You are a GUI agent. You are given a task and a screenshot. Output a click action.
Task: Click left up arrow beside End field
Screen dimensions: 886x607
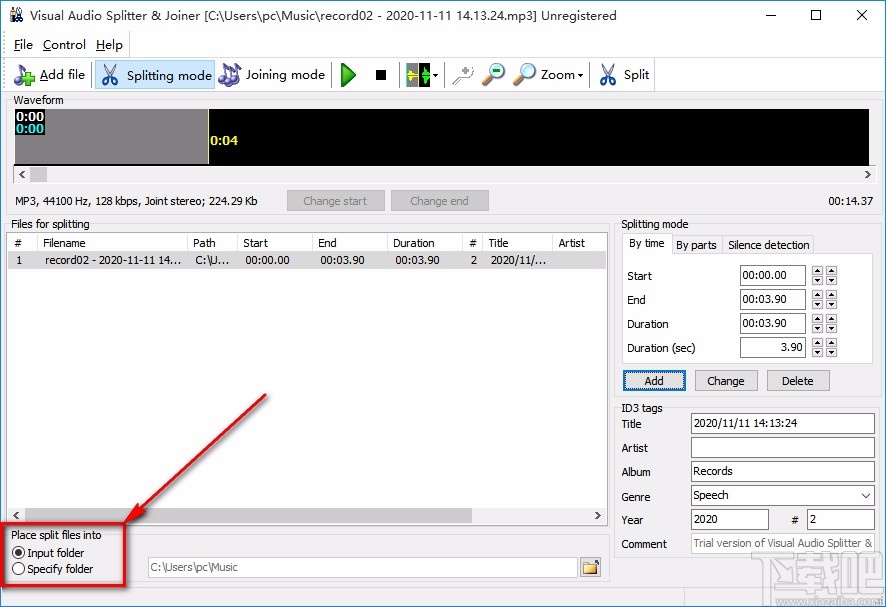coord(817,295)
